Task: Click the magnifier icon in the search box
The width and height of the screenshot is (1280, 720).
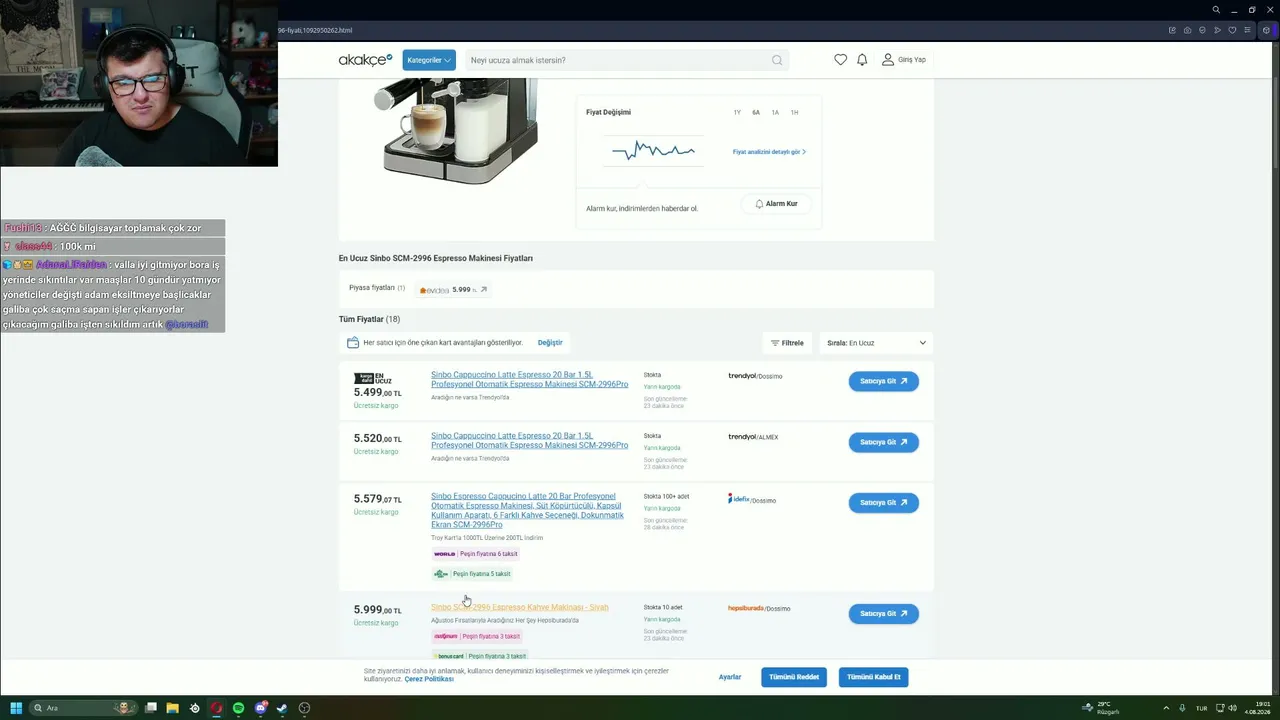Action: click(x=777, y=60)
